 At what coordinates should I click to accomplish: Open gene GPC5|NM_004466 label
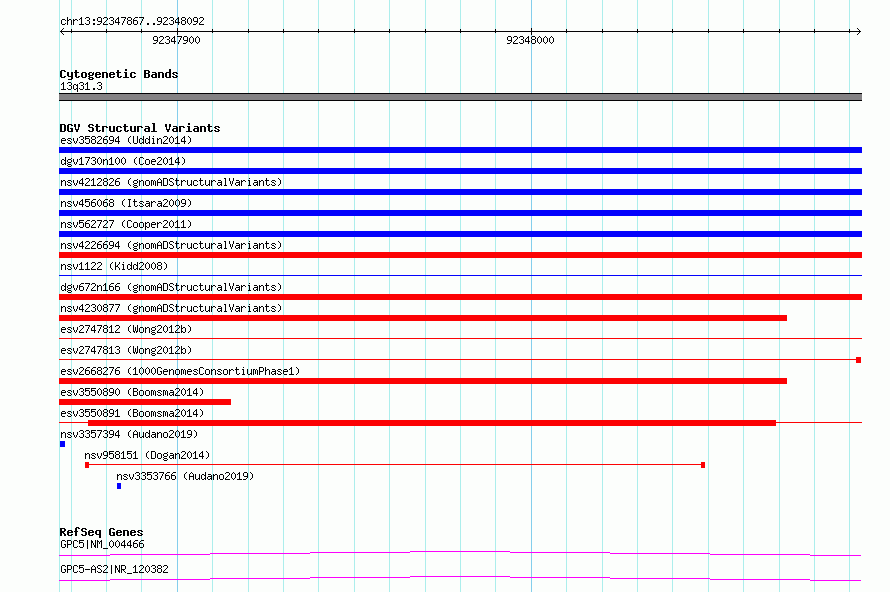tap(102, 544)
